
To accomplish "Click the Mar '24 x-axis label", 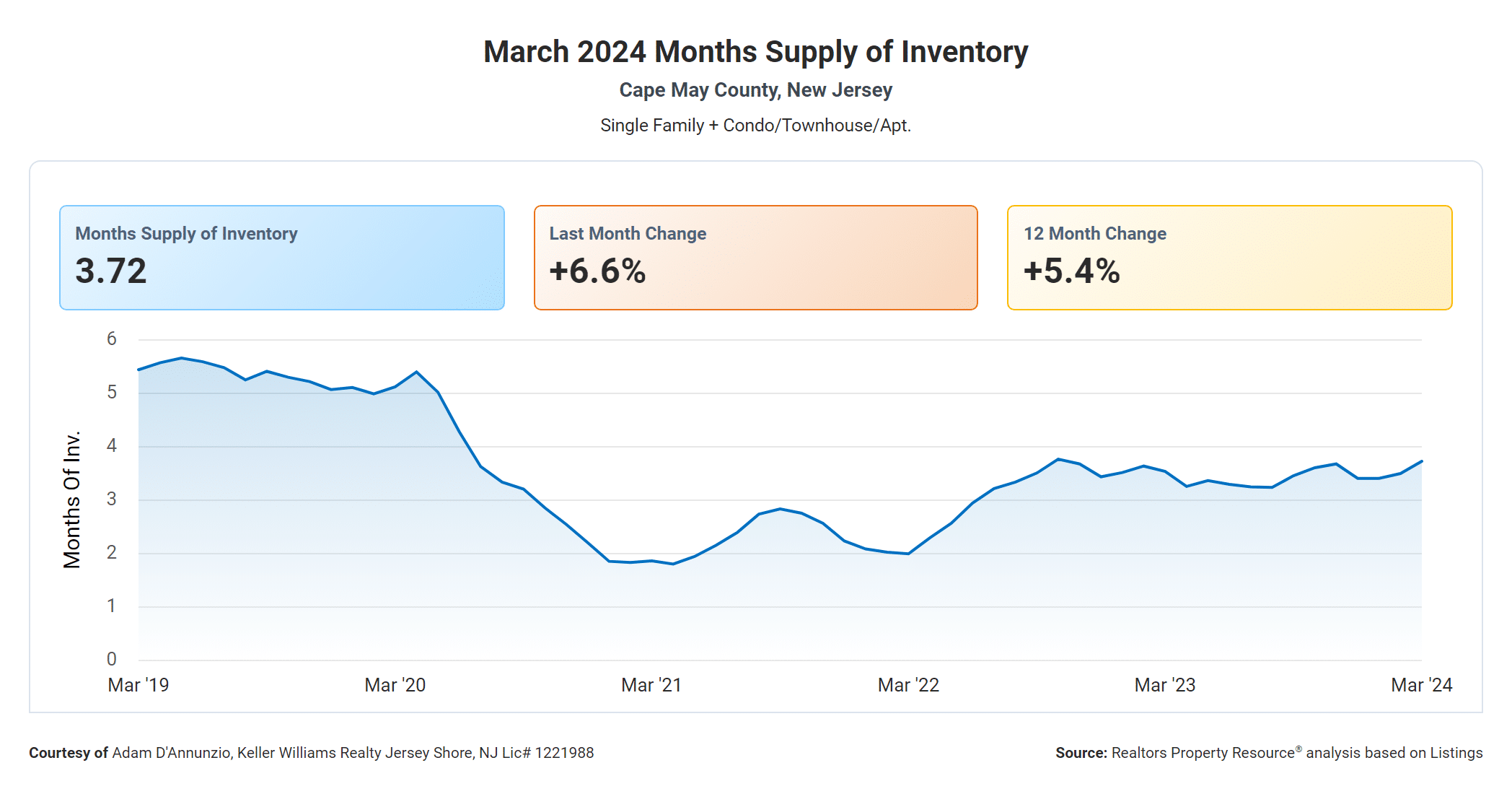I will 1421,685.
